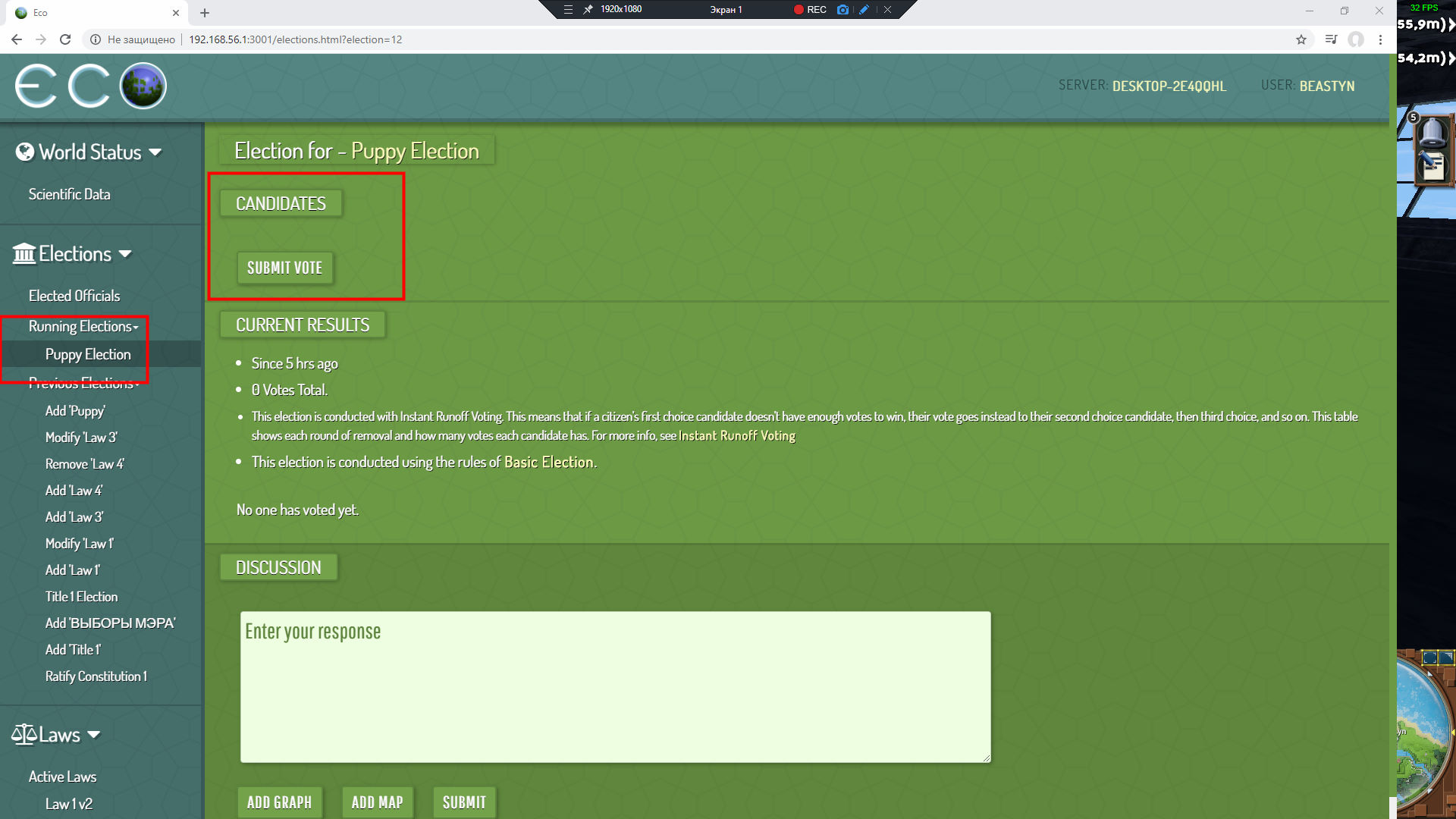The height and width of the screenshot is (819, 1456).
Task: Click the recorder camera snapshot icon
Action: [843, 10]
